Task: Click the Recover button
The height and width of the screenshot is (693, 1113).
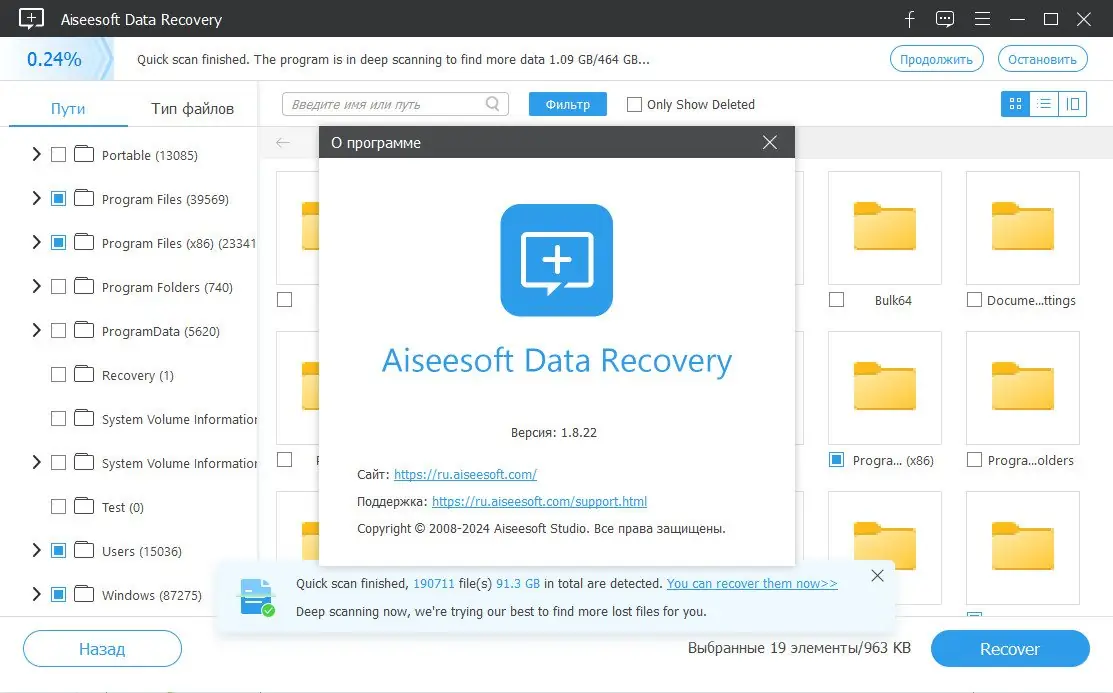Action: tap(1009, 648)
